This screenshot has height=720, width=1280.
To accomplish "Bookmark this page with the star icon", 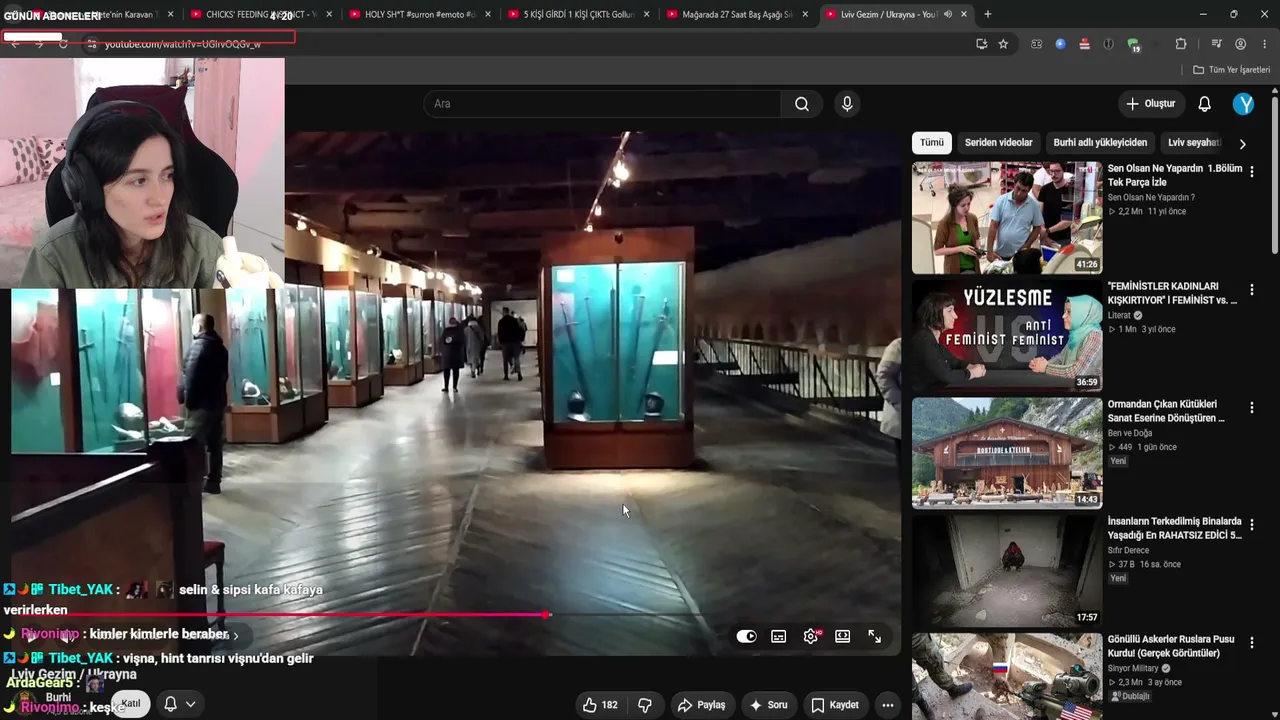I will [x=1003, y=44].
